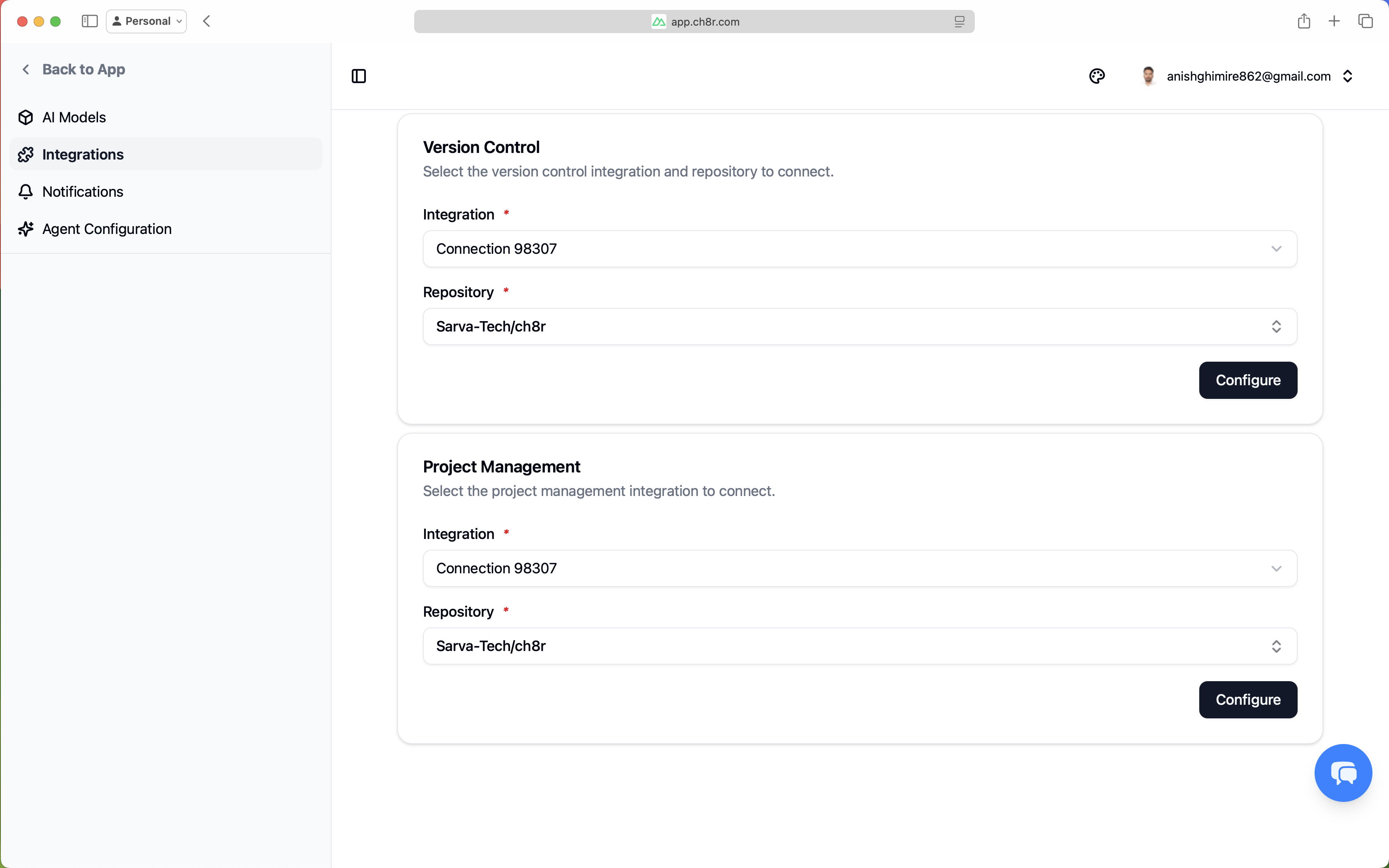Viewport: 1389px width, 868px height.
Task: Open the account switcher chevron
Action: [x=1348, y=76]
